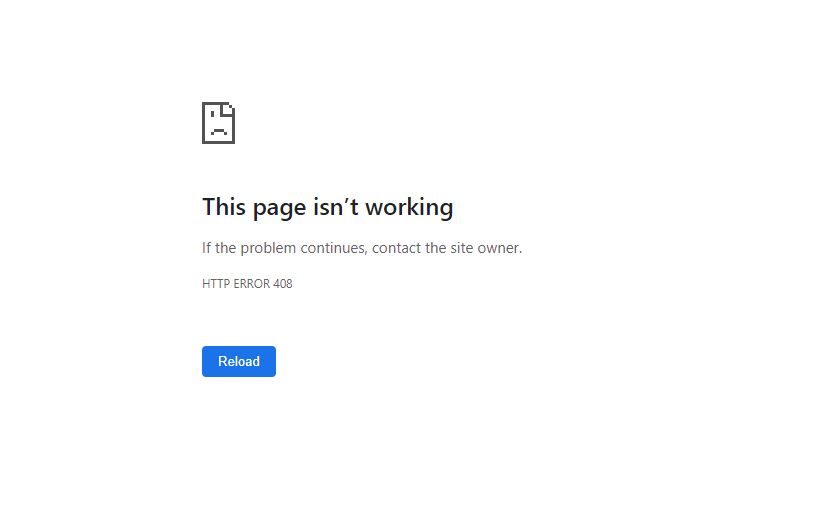Click the word 'continues' in the message

click(333, 248)
